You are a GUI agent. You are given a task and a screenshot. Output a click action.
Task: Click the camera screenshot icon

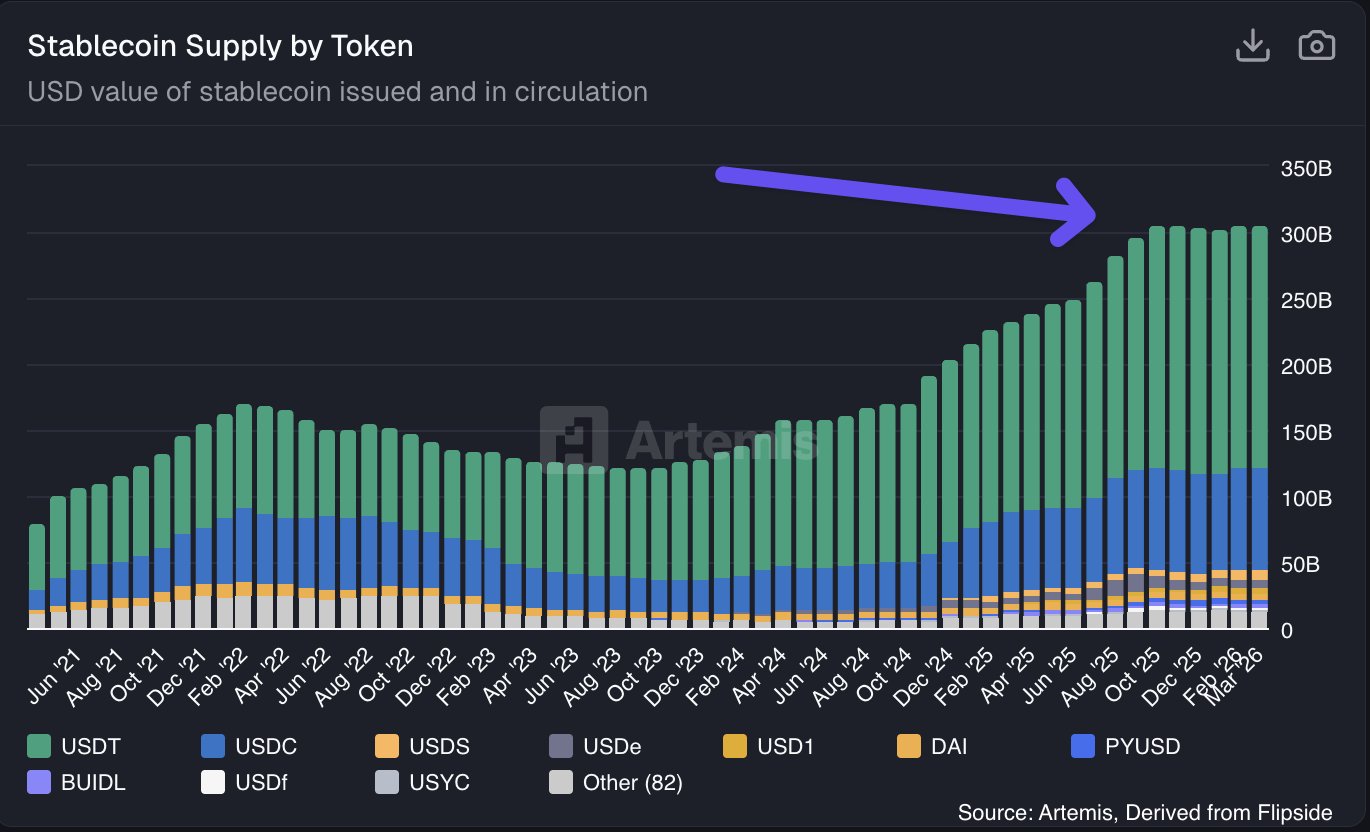pyautogui.click(x=1316, y=46)
